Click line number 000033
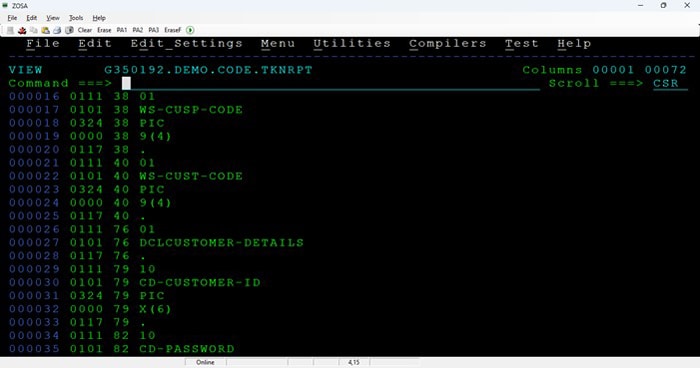Screen dimensions: 700x368 click(34, 322)
